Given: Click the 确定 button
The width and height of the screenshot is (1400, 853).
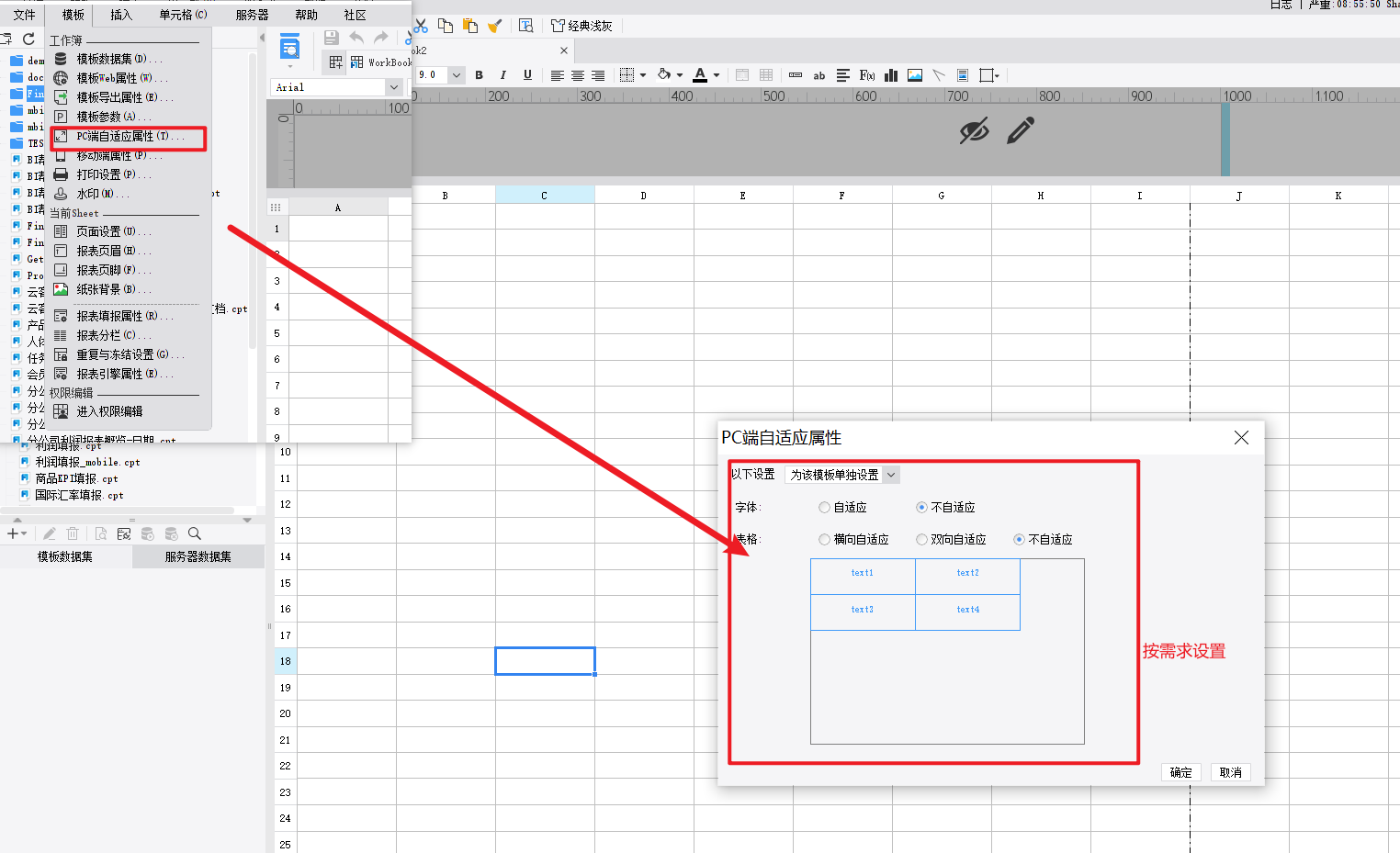Looking at the screenshot, I should pos(1181,772).
